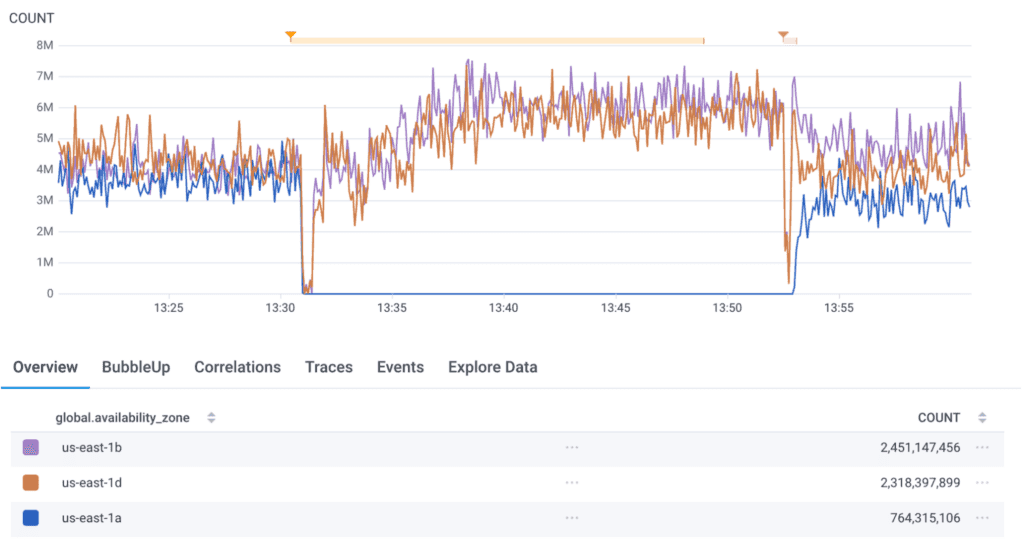The image size is (1024, 547).
Task: Open the ellipsis after the 2,318,397,899 count
Action: (982, 483)
